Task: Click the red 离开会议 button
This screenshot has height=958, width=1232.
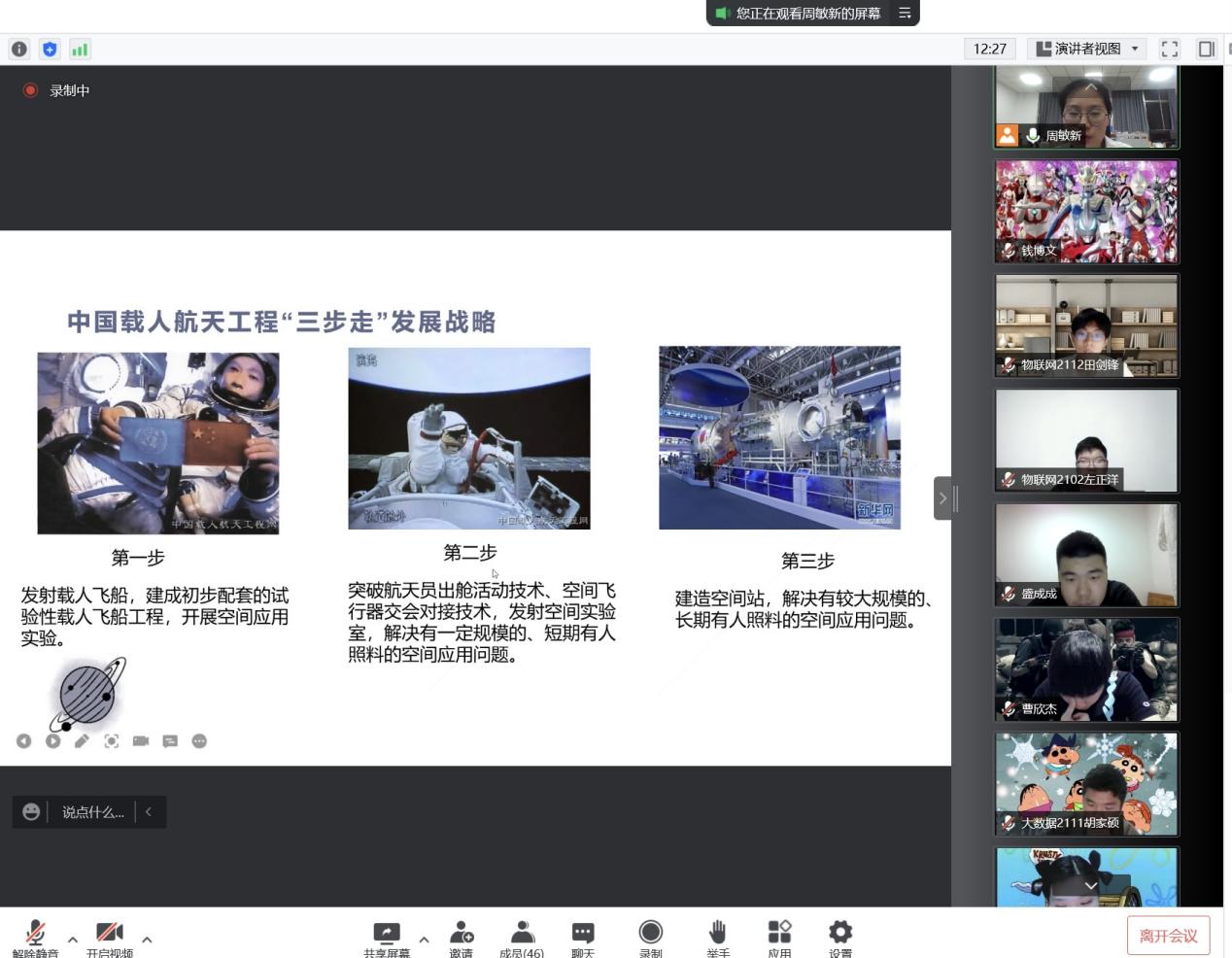Action: 1168,936
